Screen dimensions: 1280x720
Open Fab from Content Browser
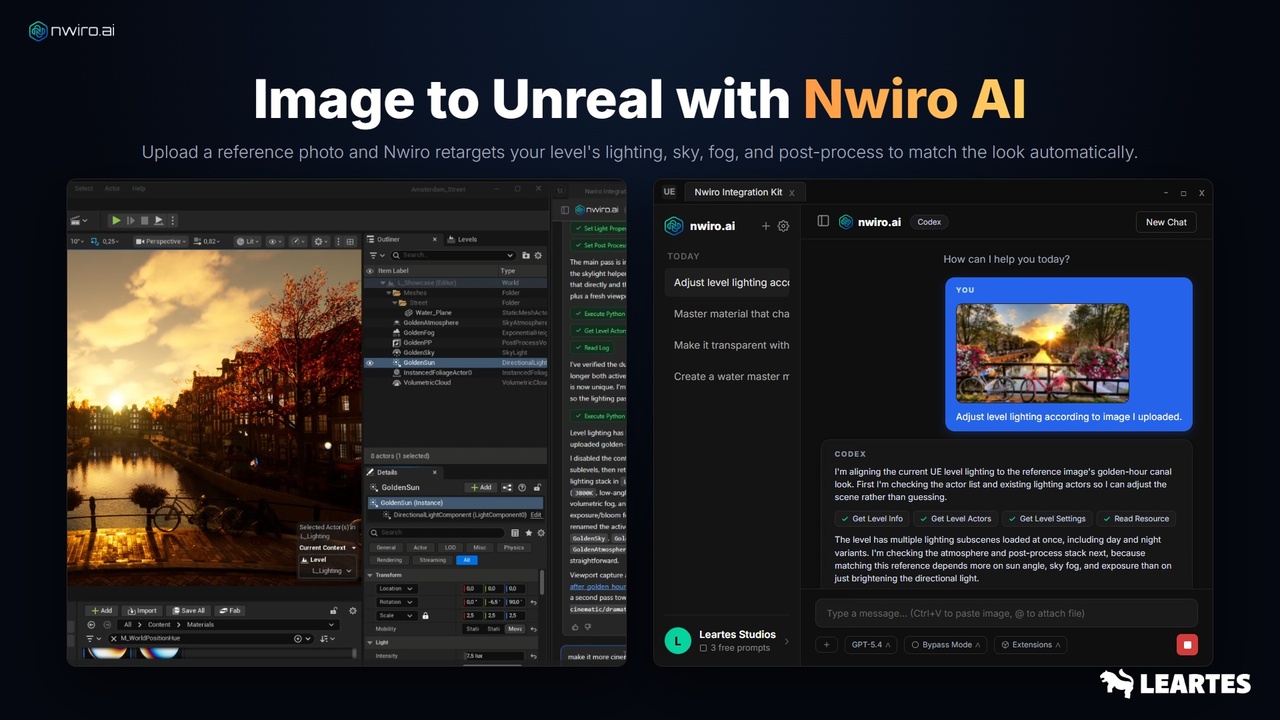coord(230,610)
